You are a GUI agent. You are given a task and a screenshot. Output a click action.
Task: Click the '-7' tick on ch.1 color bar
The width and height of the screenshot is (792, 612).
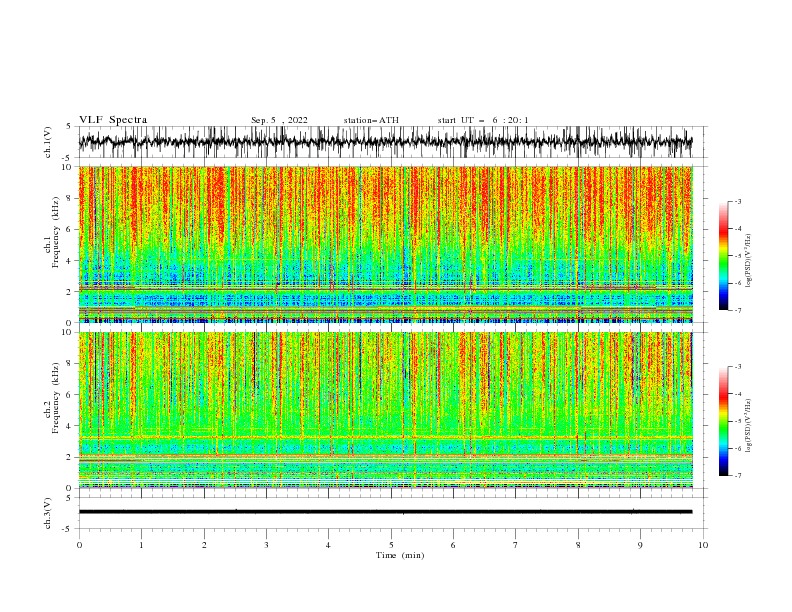coord(738,310)
